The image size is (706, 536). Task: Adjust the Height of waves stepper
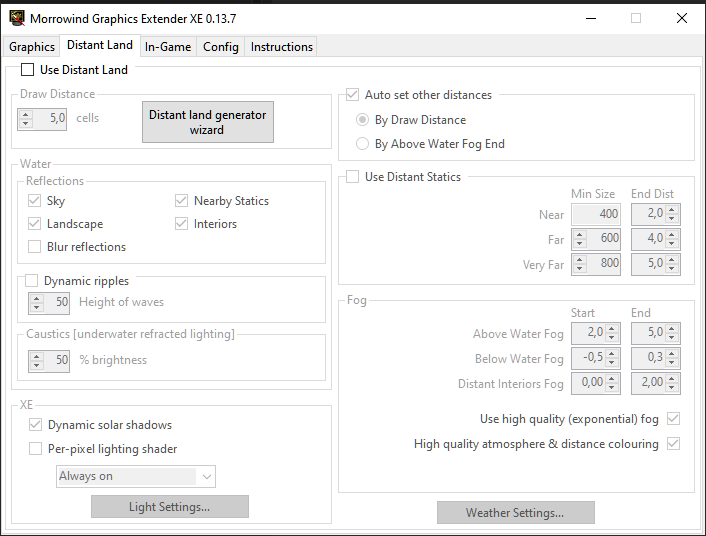coord(37,302)
